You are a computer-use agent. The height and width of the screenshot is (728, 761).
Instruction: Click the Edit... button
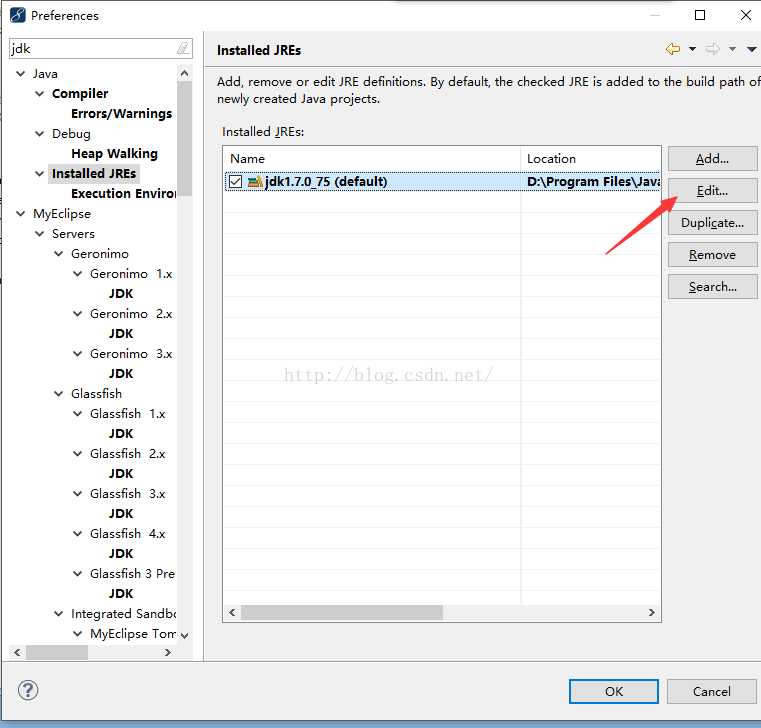712,191
